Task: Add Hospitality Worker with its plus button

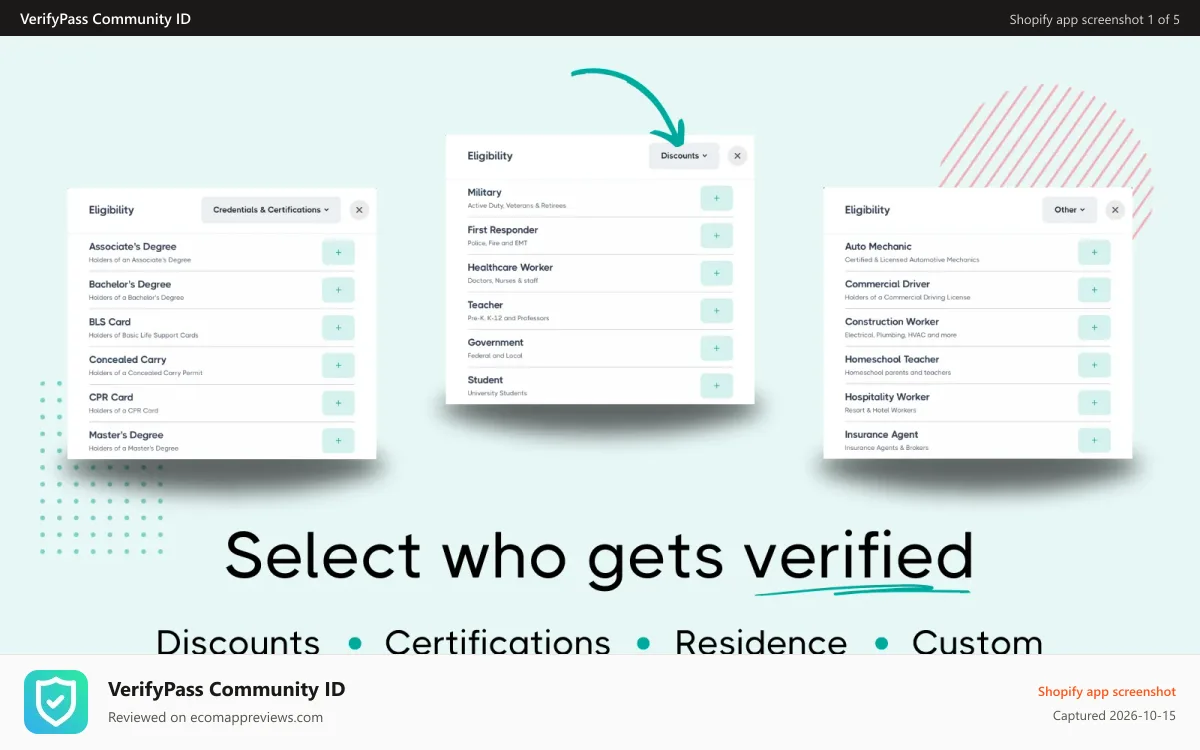Action: pos(1094,403)
